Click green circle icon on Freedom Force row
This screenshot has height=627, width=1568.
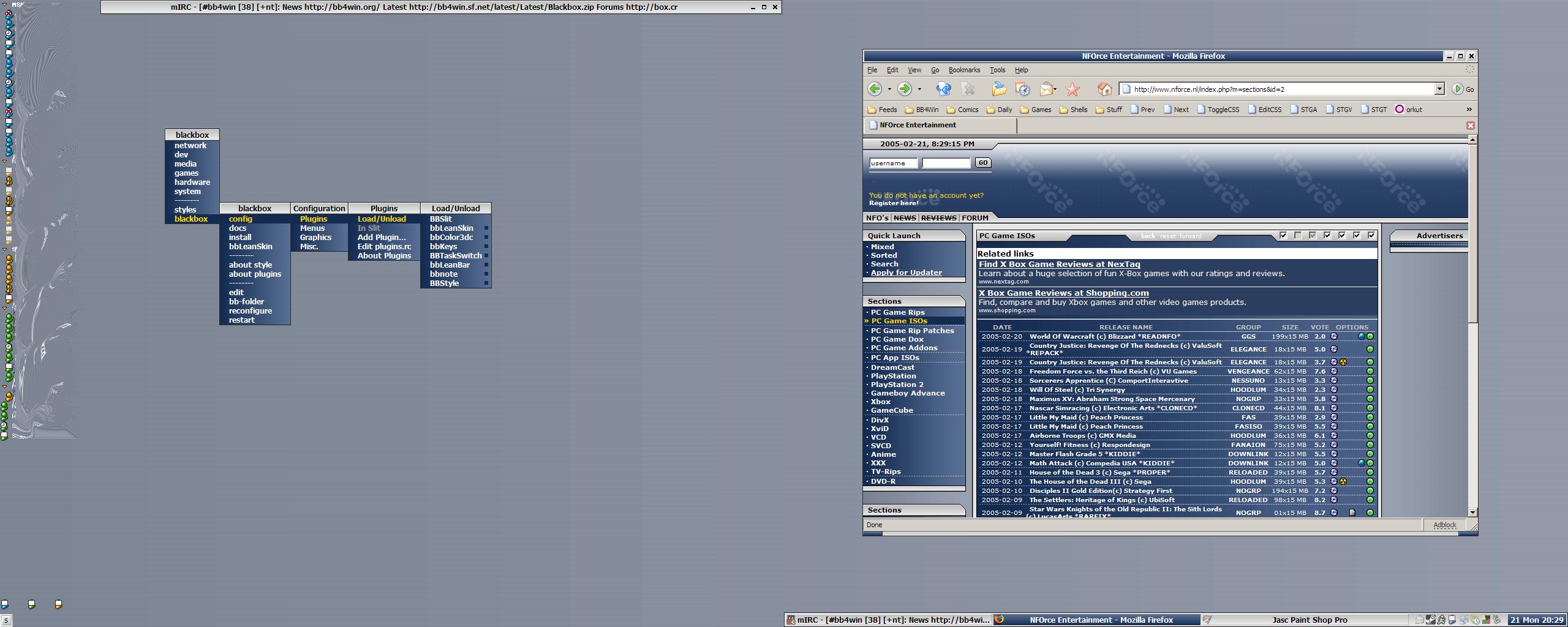pyautogui.click(x=1370, y=371)
